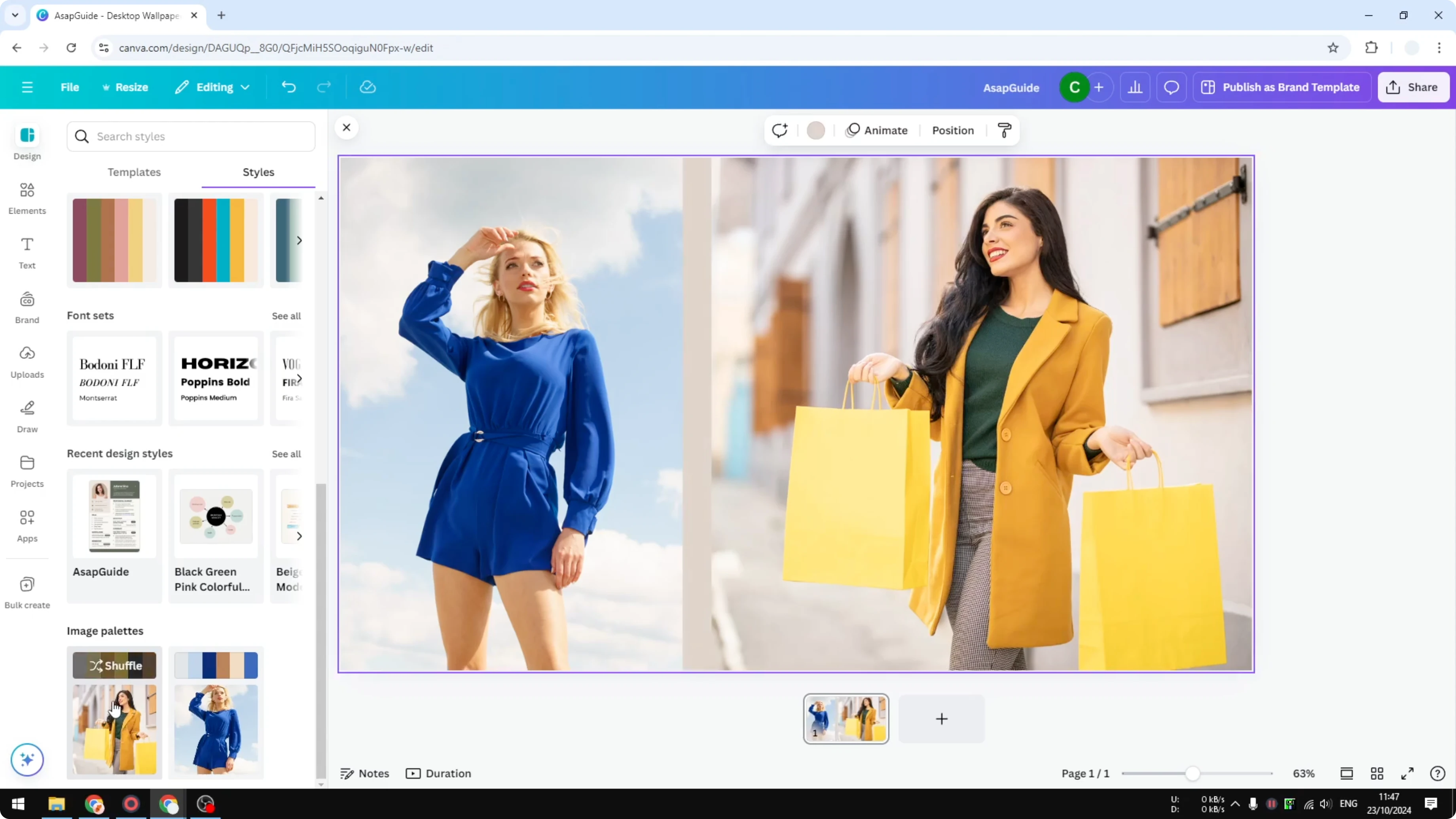
Task: Open the browser tab list chevron
Action: [x=15, y=15]
